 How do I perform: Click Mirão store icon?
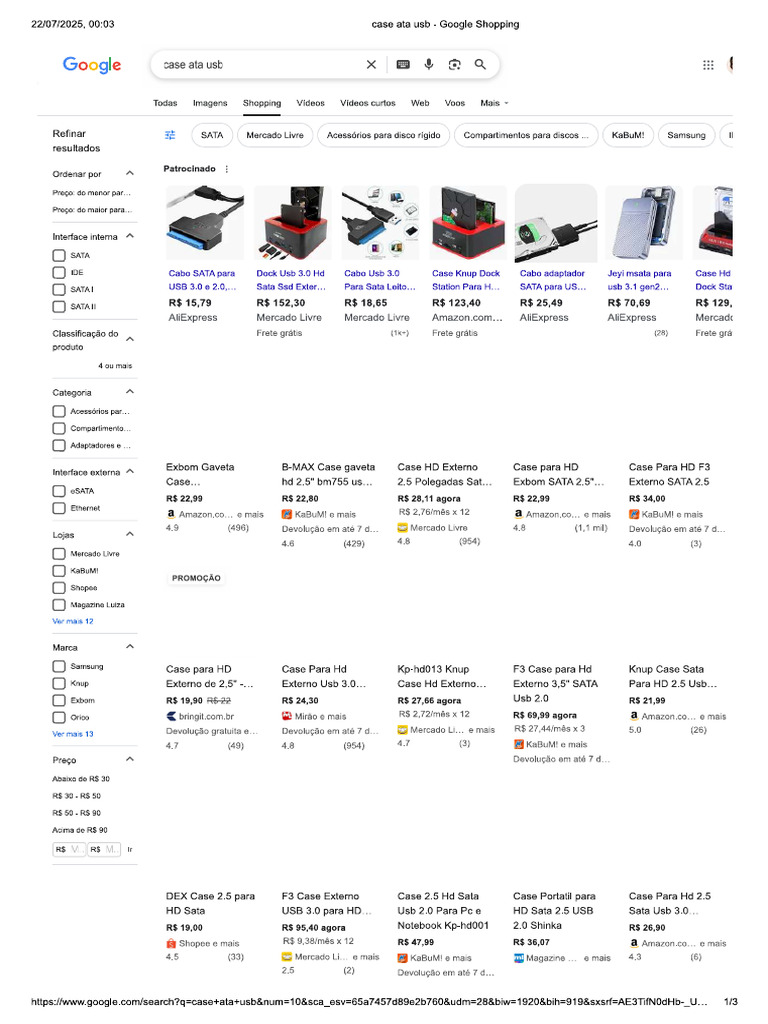[287, 716]
